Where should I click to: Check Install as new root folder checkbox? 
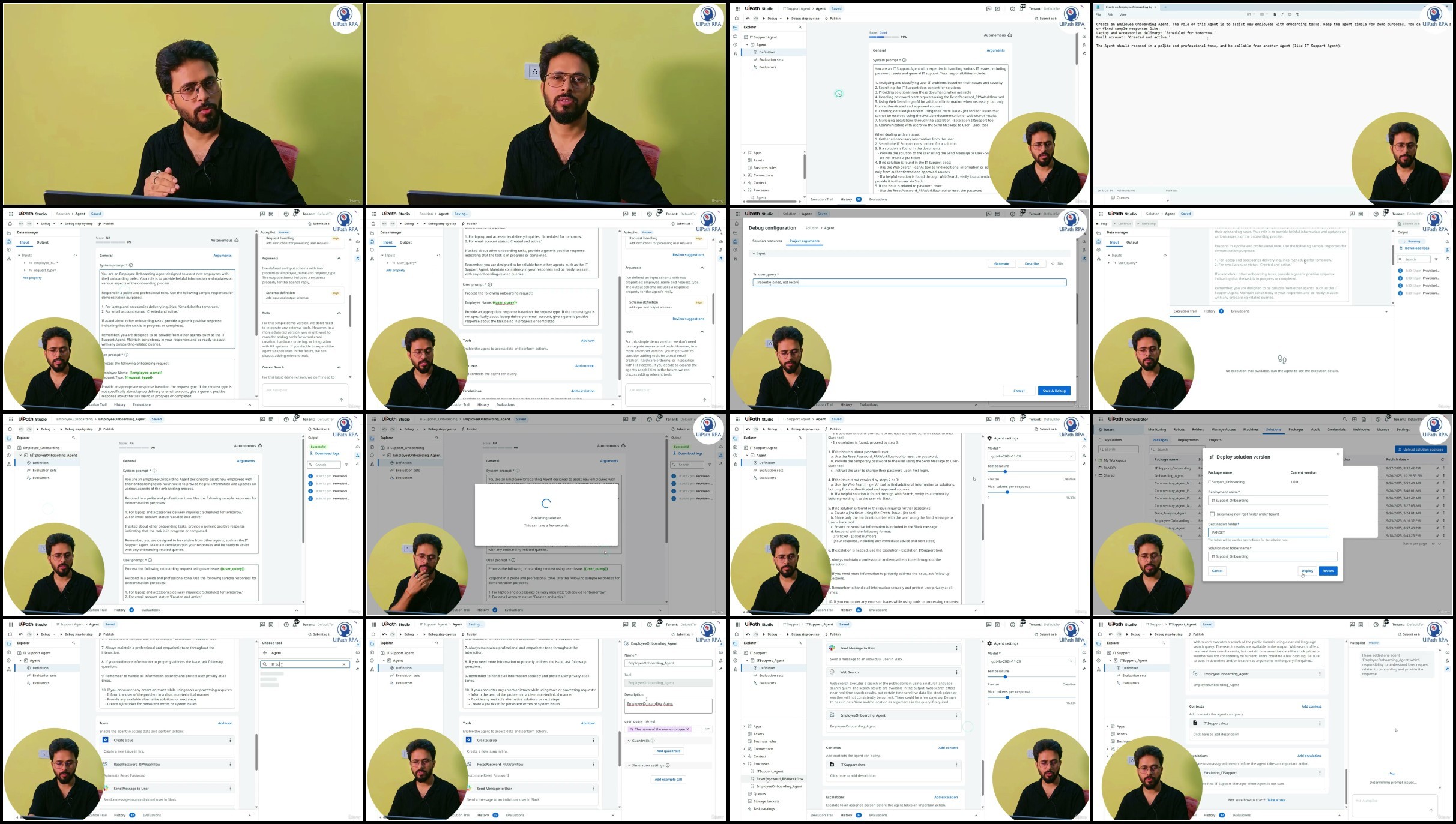(1212, 514)
